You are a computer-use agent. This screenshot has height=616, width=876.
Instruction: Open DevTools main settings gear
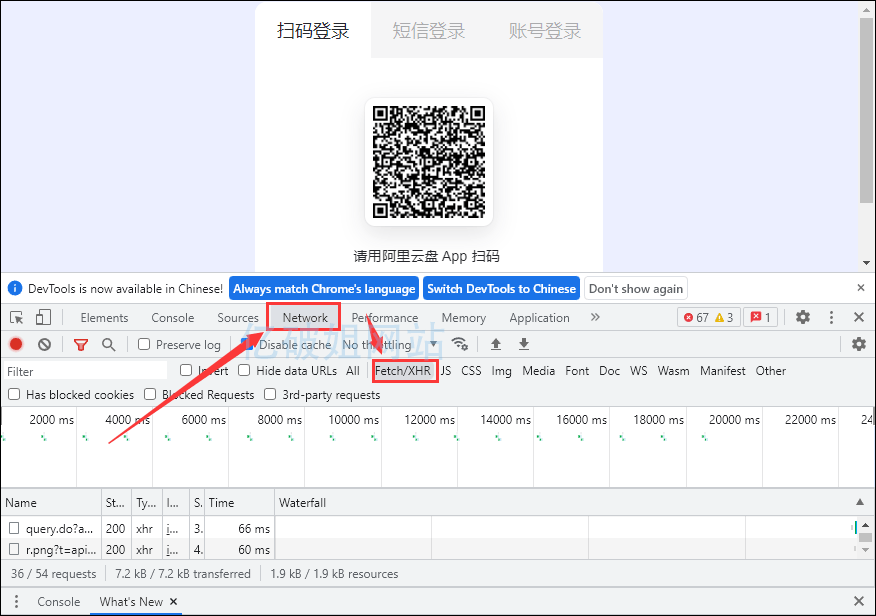click(803, 317)
